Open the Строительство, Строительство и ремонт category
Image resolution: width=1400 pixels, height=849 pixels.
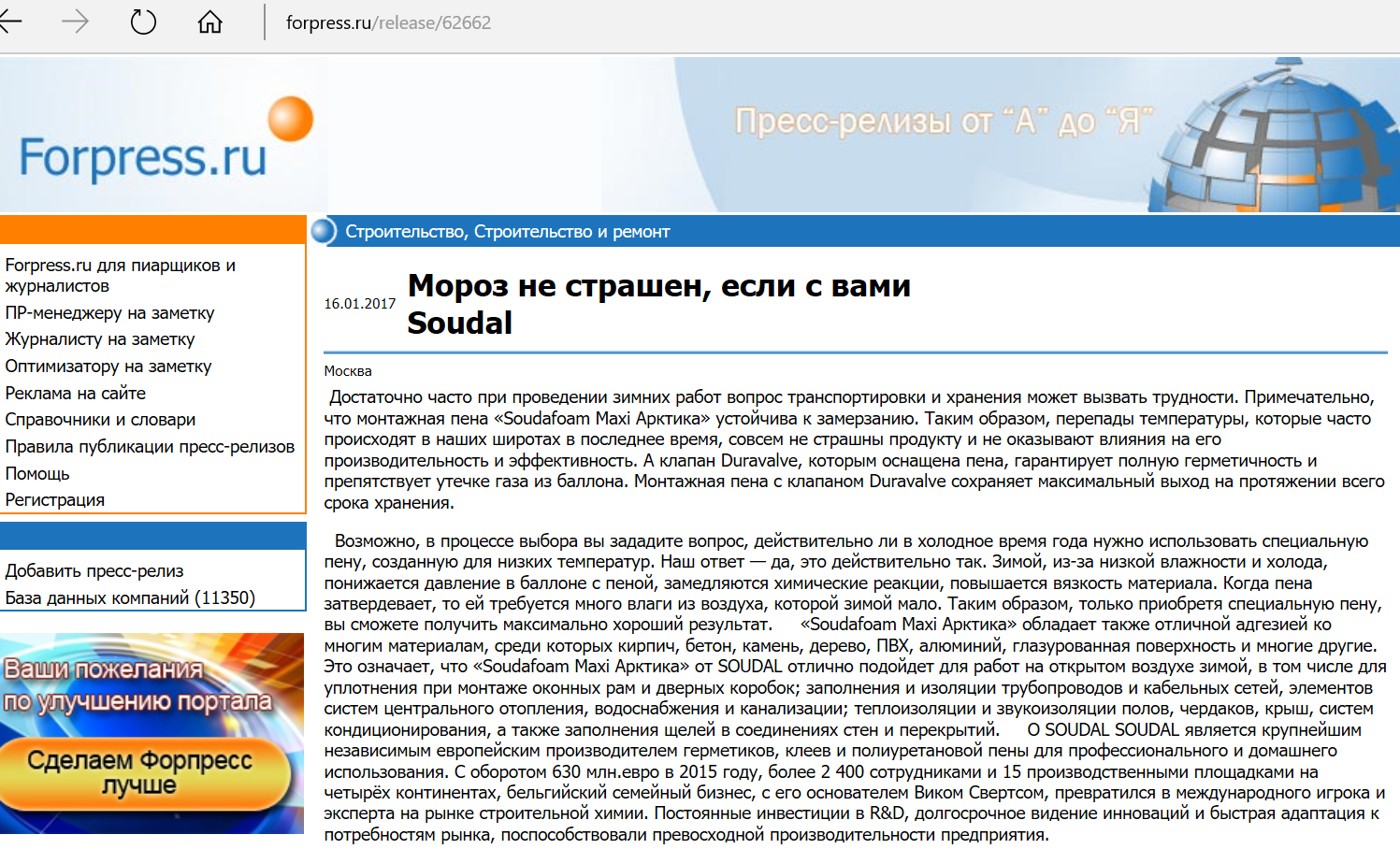[508, 232]
